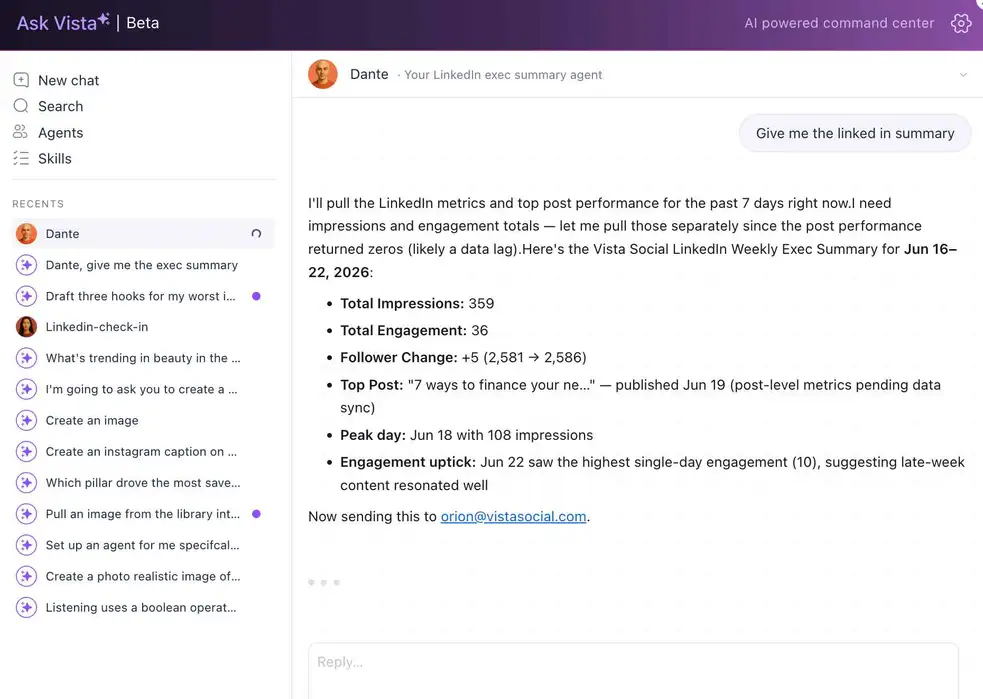Click the RECENTS section heading
This screenshot has height=699, width=983.
[38, 204]
